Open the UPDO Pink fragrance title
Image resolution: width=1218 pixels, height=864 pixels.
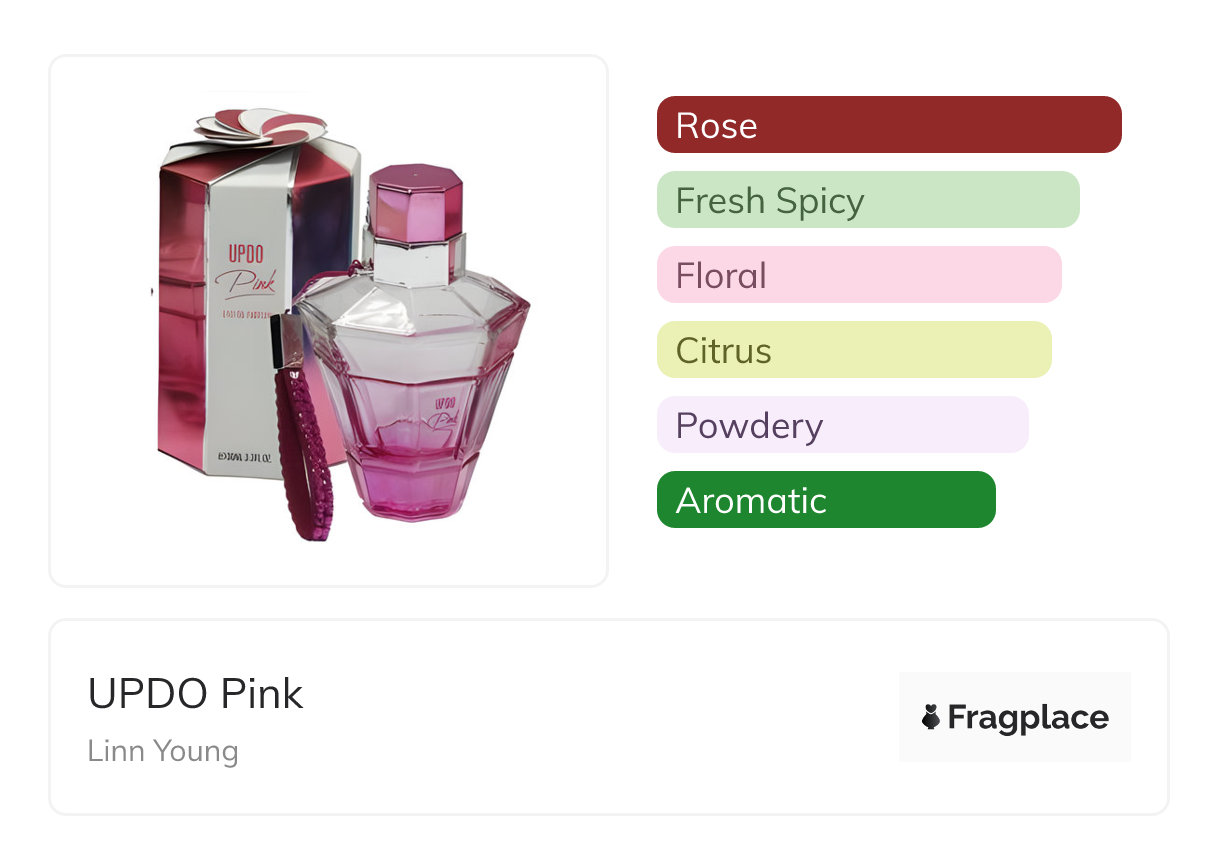(x=195, y=694)
